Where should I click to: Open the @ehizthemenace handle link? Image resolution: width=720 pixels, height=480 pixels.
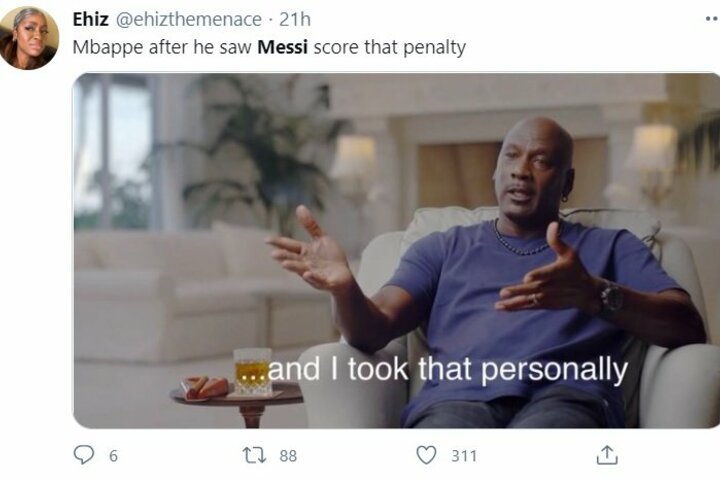click(x=188, y=19)
